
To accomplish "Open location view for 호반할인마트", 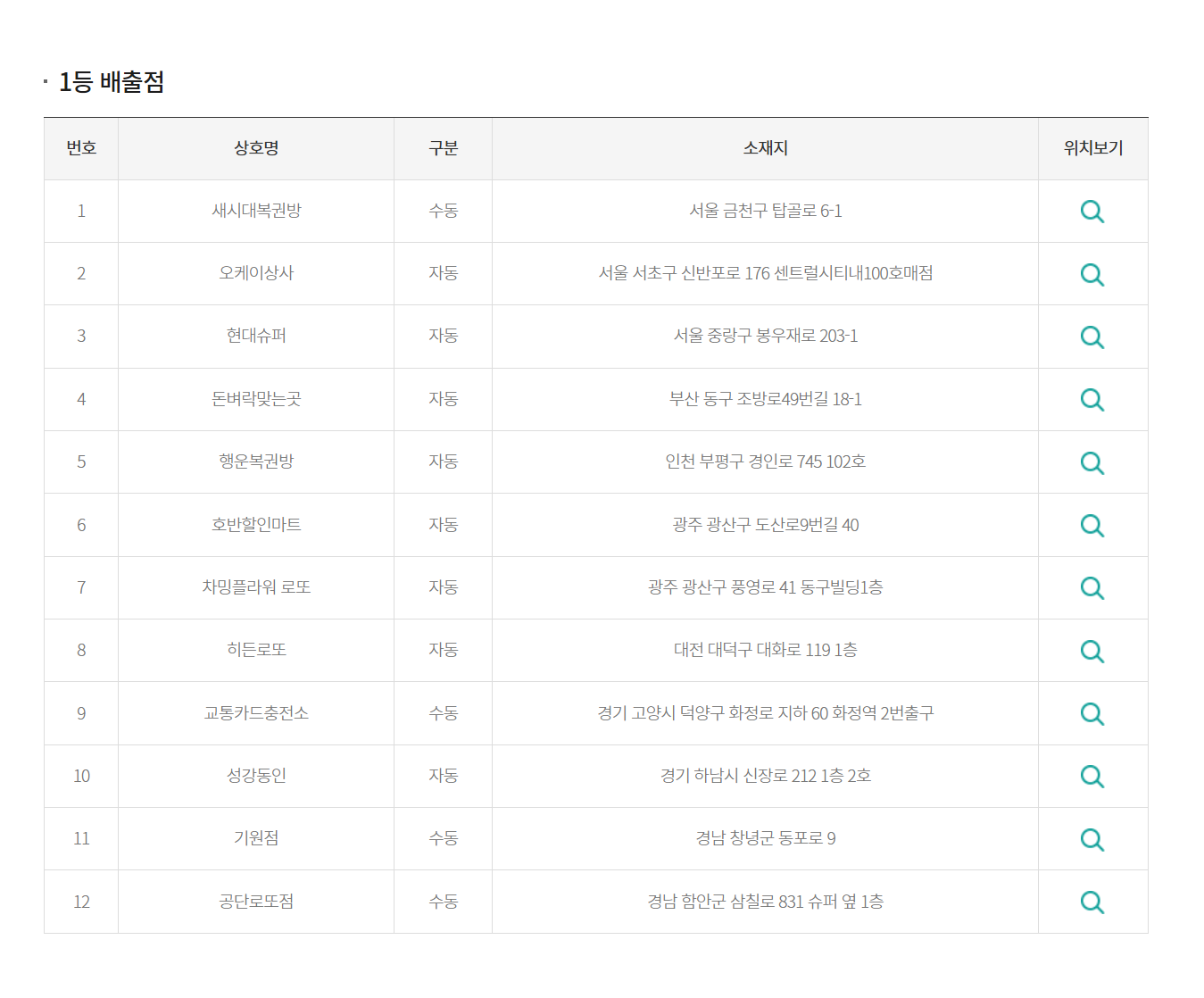I will (x=1092, y=525).
